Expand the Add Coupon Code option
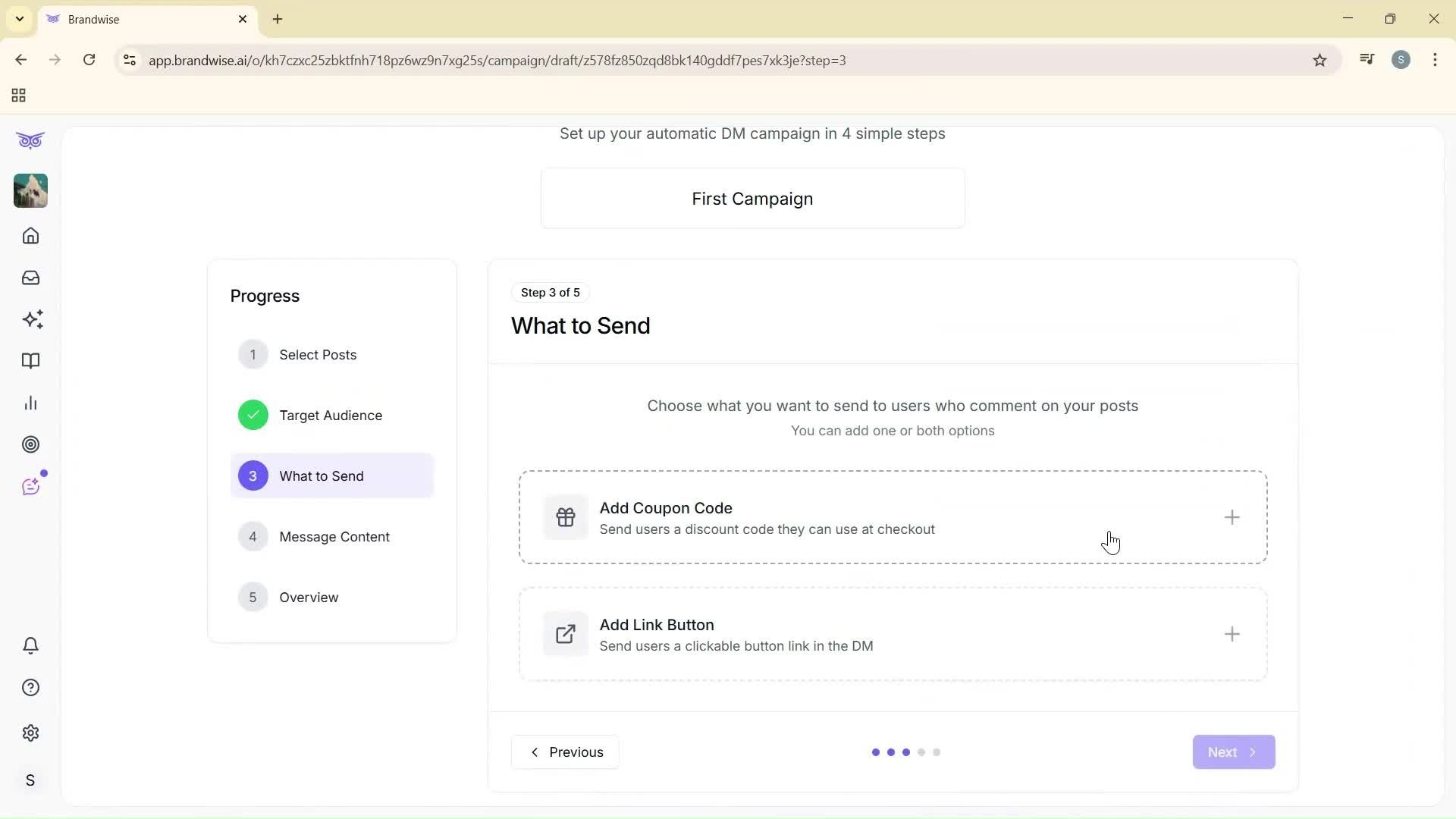This screenshot has height=819, width=1456. click(x=1232, y=517)
